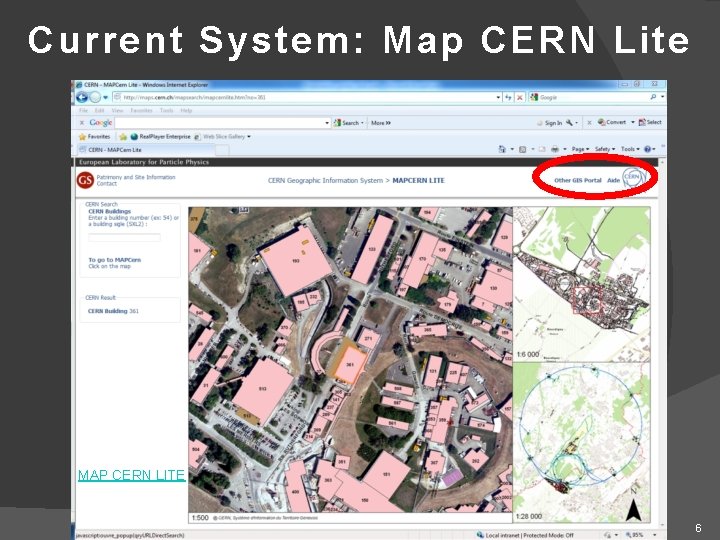
Task: Click the 1:28 000 LHC ring map
Action: pos(581,442)
